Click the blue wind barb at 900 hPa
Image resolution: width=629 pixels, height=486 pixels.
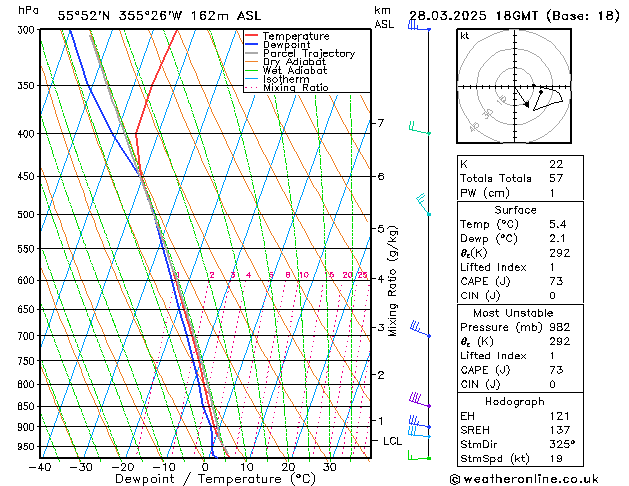coord(420,422)
